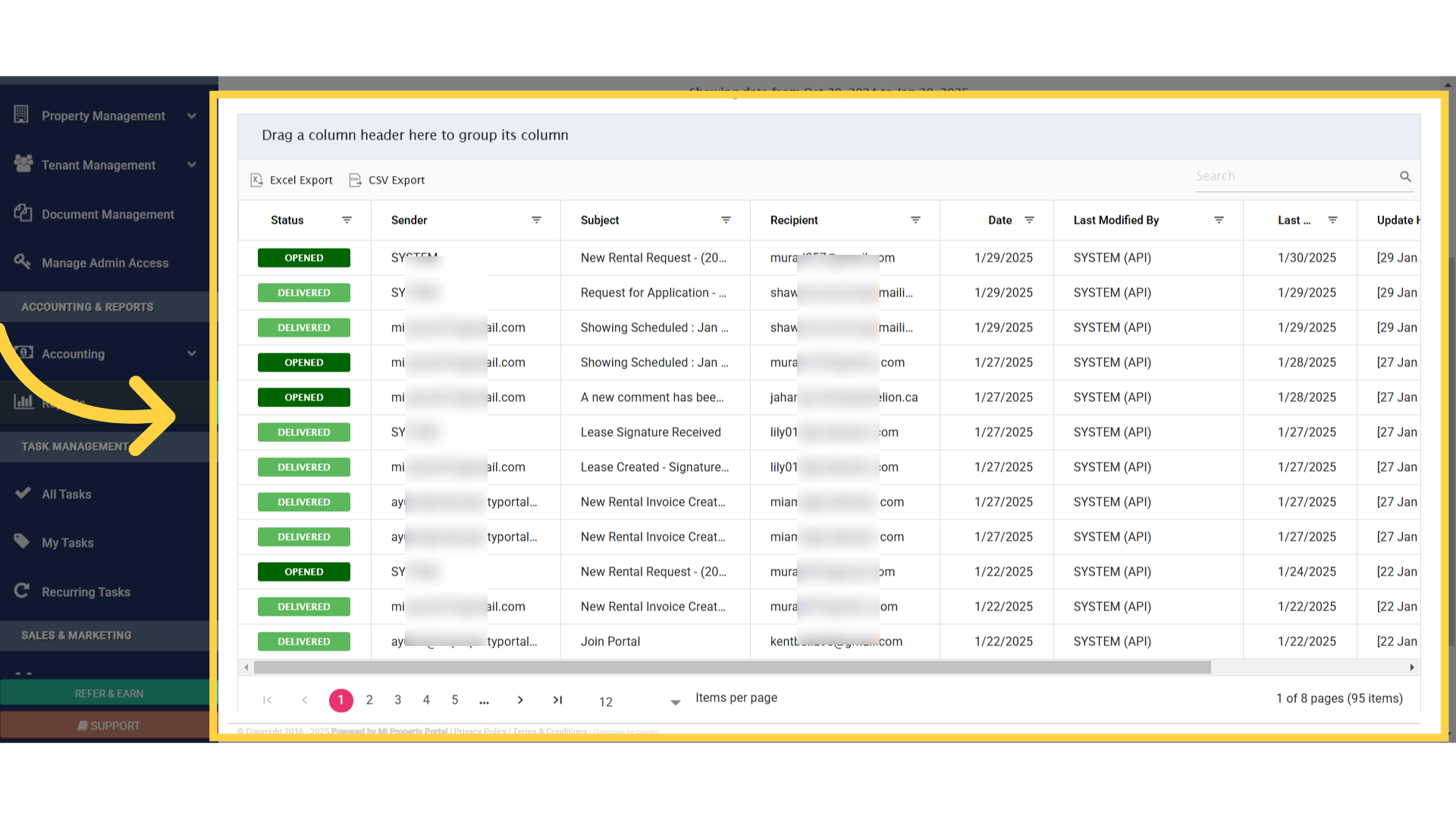
Task: Select Document Management in the sidebar
Action: 107,214
